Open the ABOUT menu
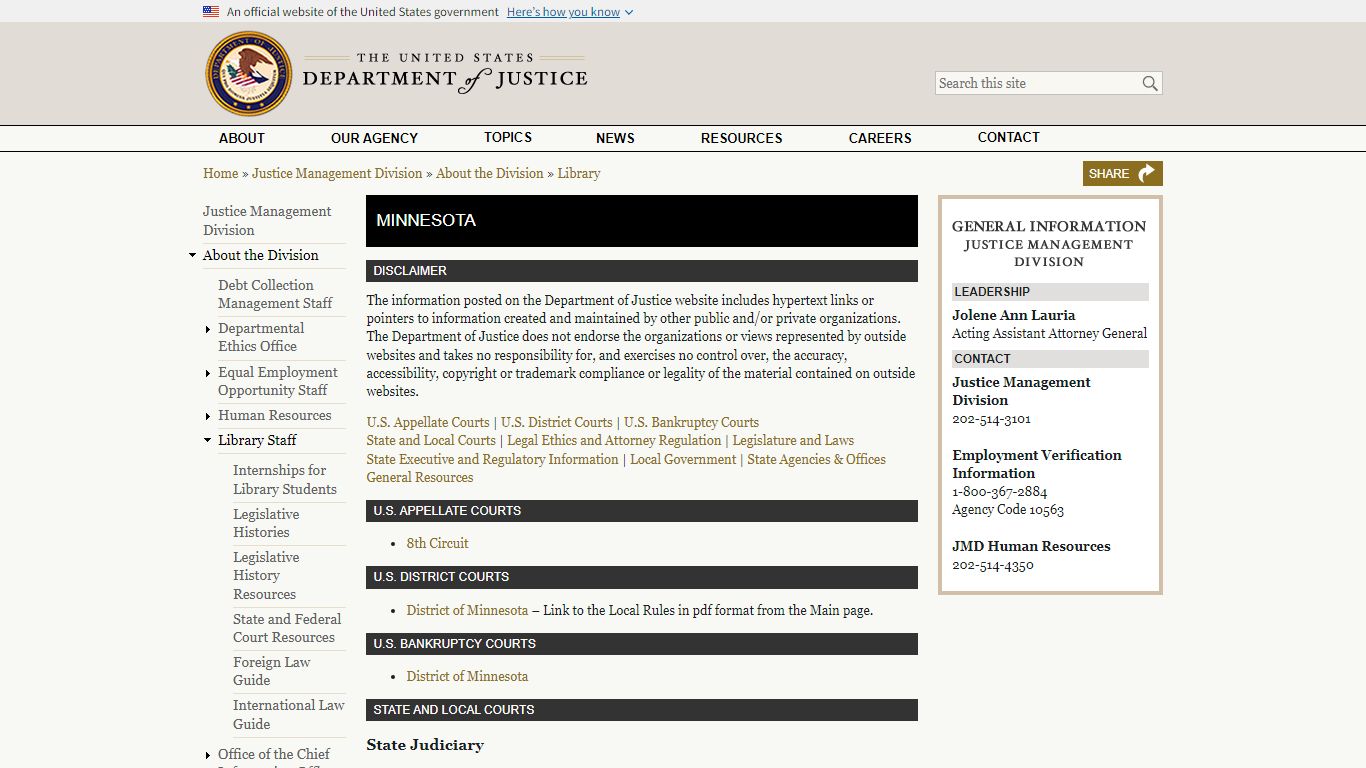The image size is (1366, 768). [x=242, y=138]
